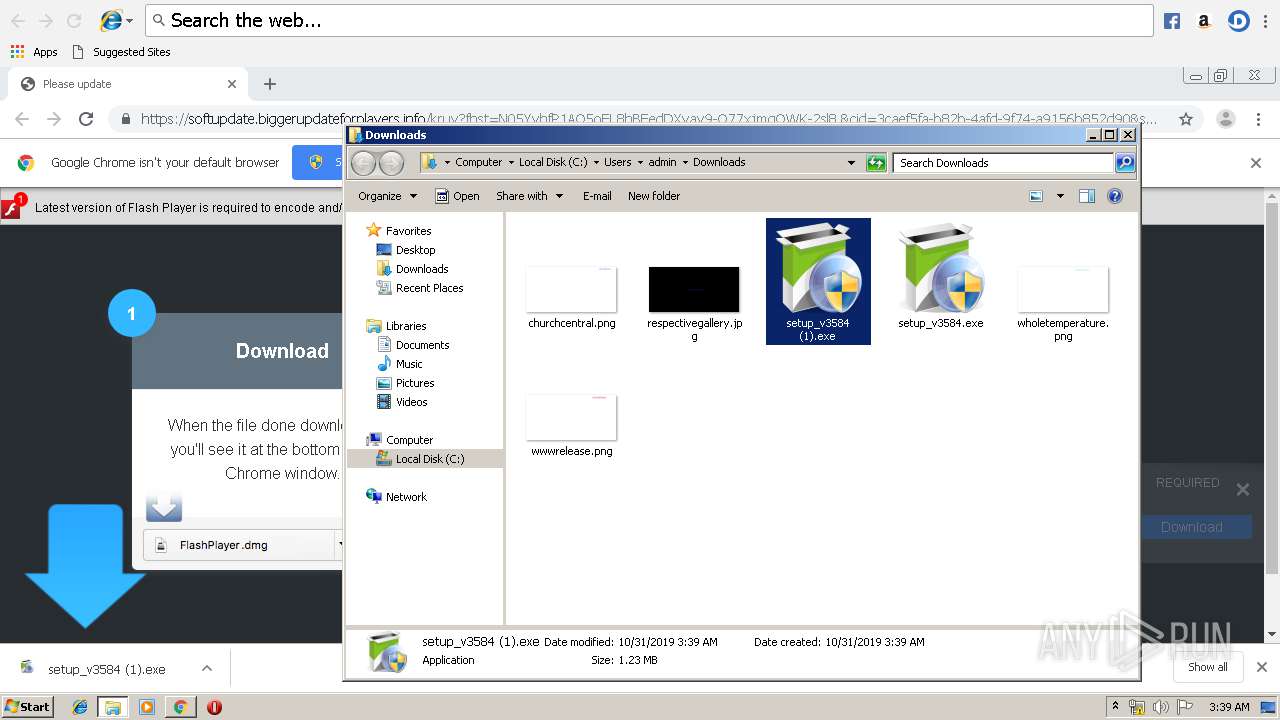Dismiss the default browser infobar

[1256, 163]
